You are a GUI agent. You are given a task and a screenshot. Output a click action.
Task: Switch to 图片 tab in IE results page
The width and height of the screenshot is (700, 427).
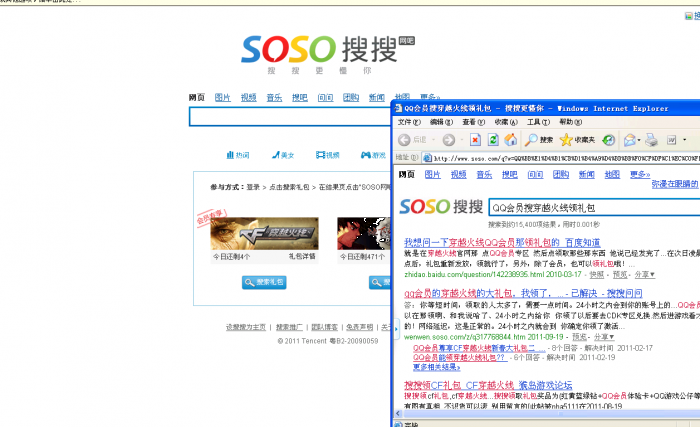coord(432,174)
